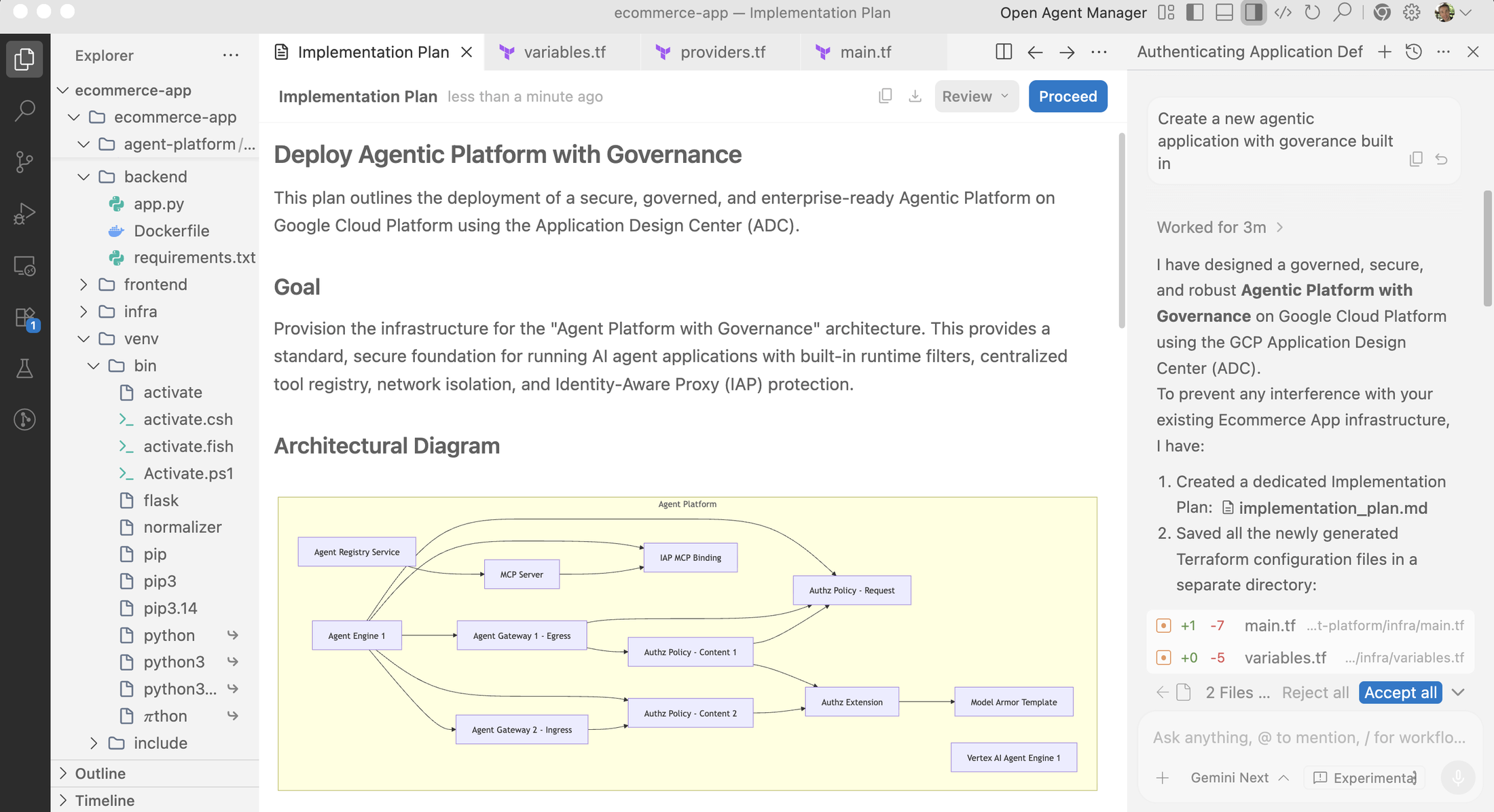Select the Implementation Plan tab
The height and width of the screenshot is (812, 1494).
(x=372, y=52)
